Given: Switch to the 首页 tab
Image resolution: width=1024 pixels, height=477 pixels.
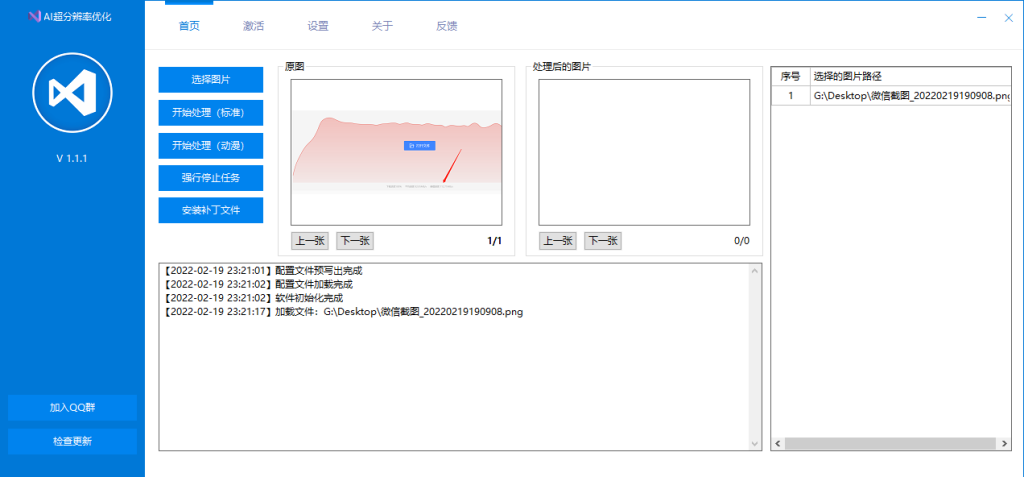Looking at the screenshot, I should point(189,26).
